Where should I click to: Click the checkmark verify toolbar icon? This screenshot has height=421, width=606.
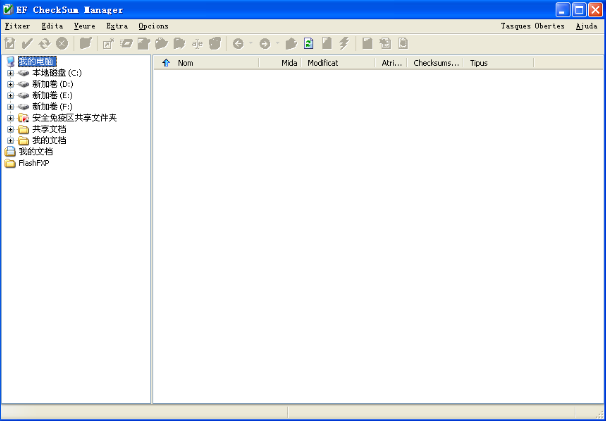click(x=27, y=44)
